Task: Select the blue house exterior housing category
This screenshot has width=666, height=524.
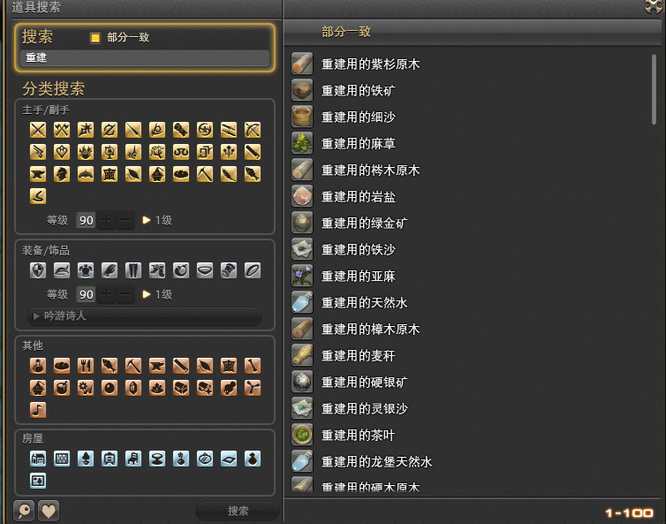Action: 38,459
